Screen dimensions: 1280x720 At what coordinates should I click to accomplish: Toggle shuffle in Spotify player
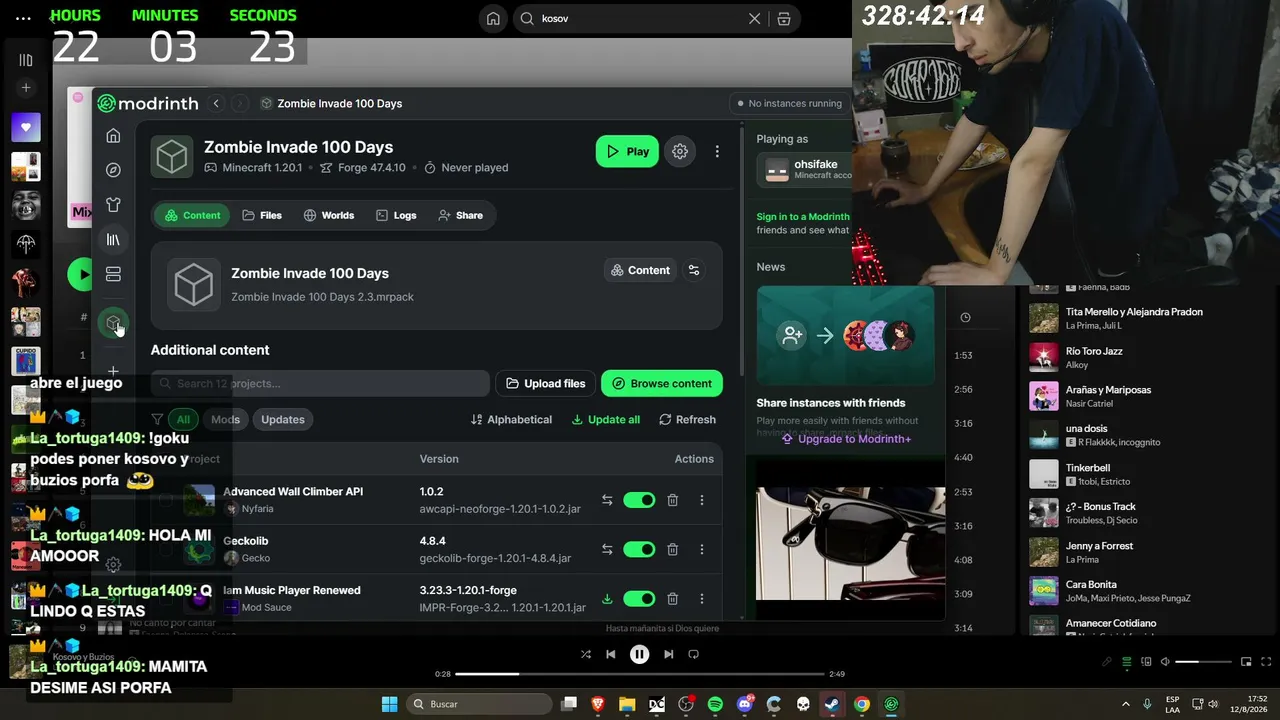click(586, 654)
